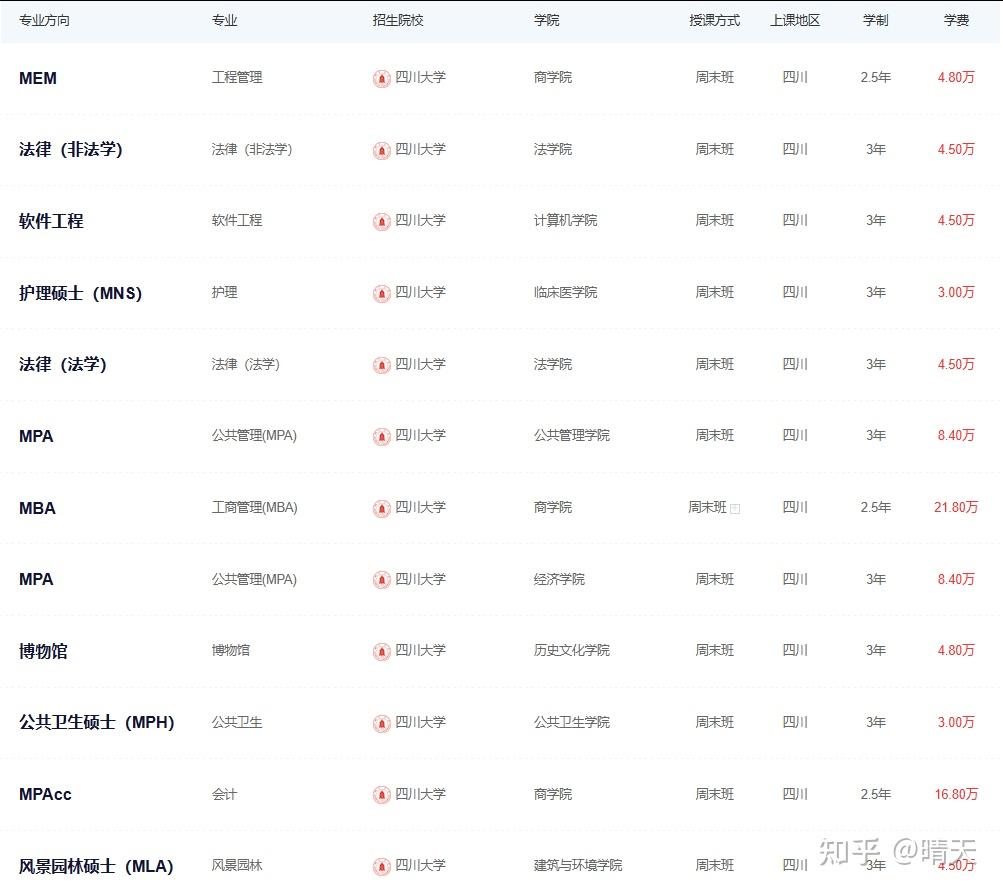Click 会计 major in MPAcc row

[225, 794]
